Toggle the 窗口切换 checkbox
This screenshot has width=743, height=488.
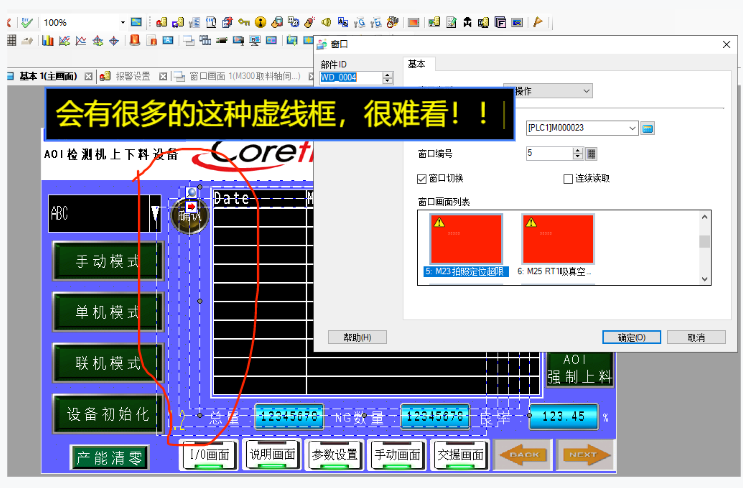point(422,178)
